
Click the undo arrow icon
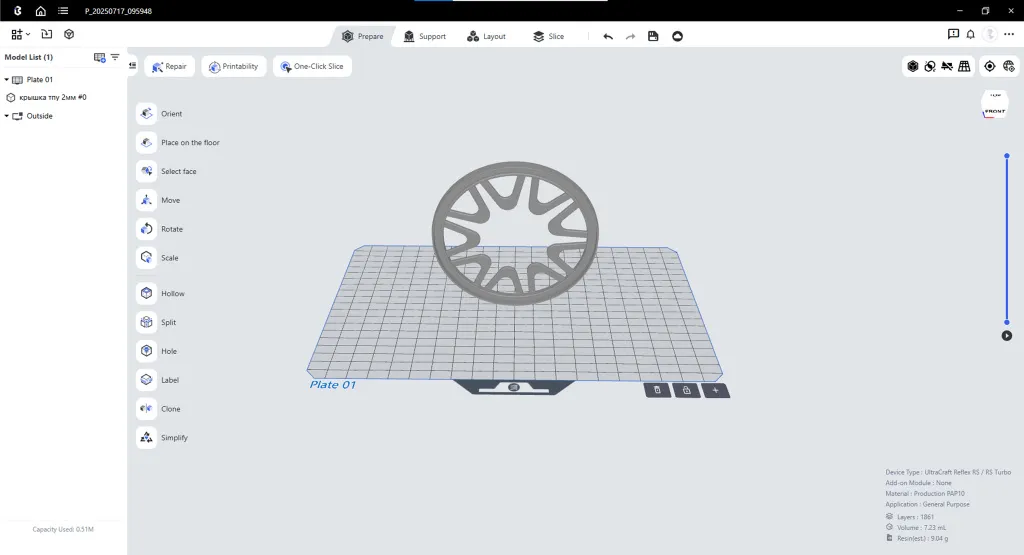click(x=608, y=36)
